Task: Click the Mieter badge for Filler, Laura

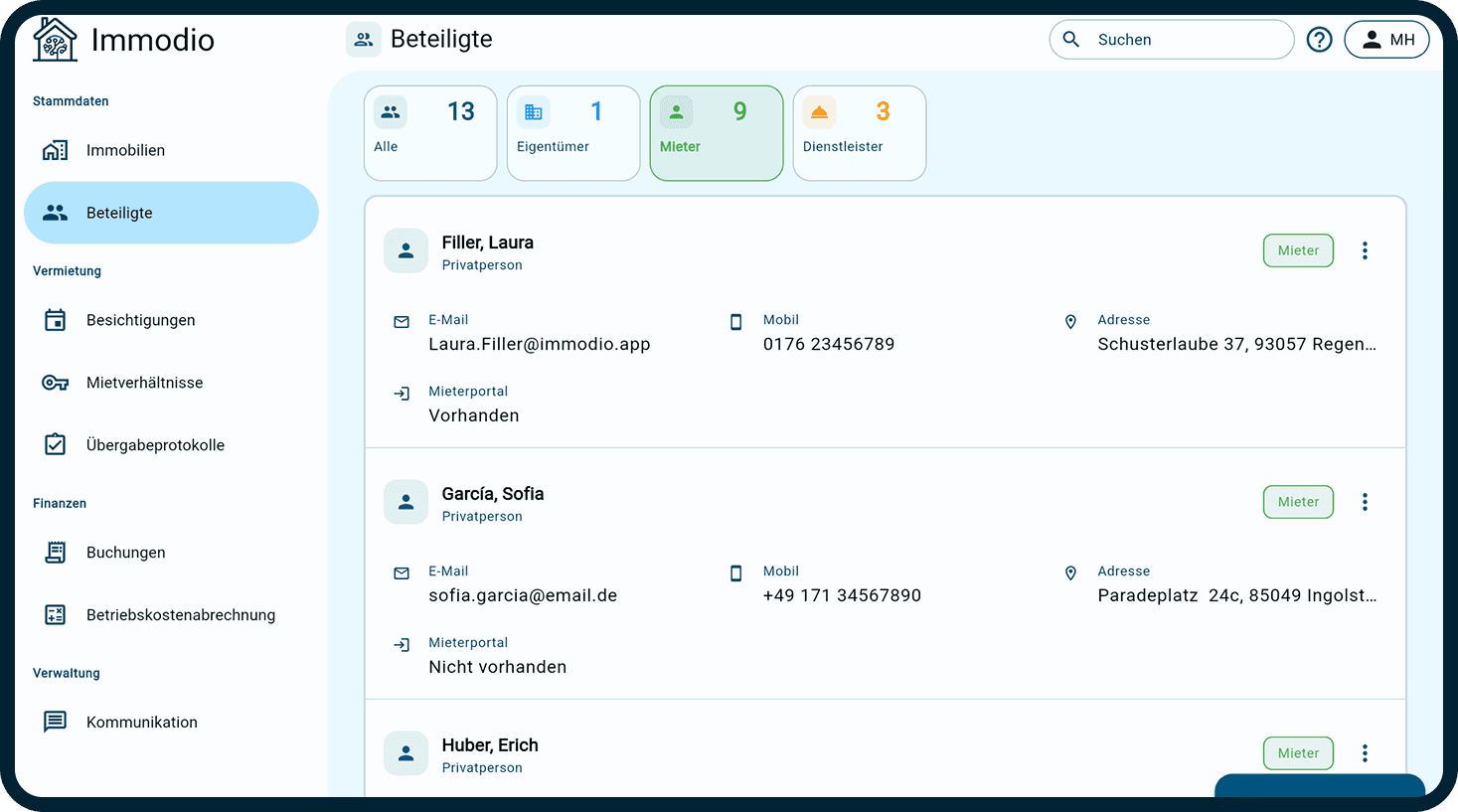Action: pyautogui.click(x=1298, y=250)
